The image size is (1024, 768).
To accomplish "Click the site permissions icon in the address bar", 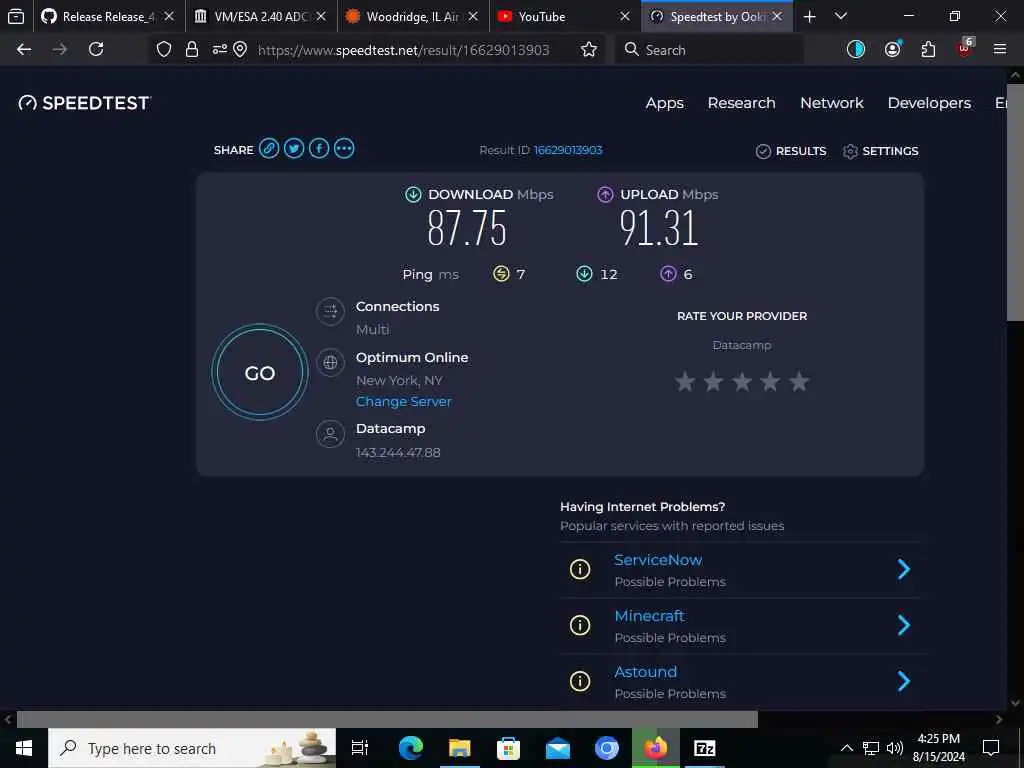I will point(219,50).
